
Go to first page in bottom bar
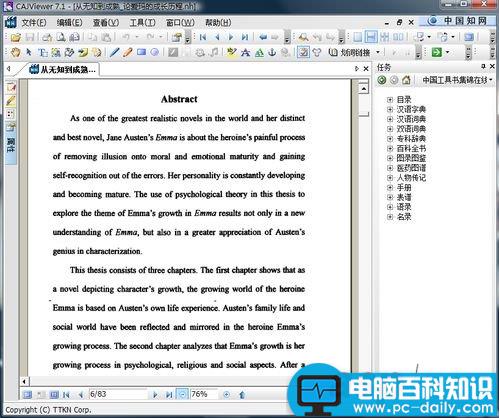66,395
